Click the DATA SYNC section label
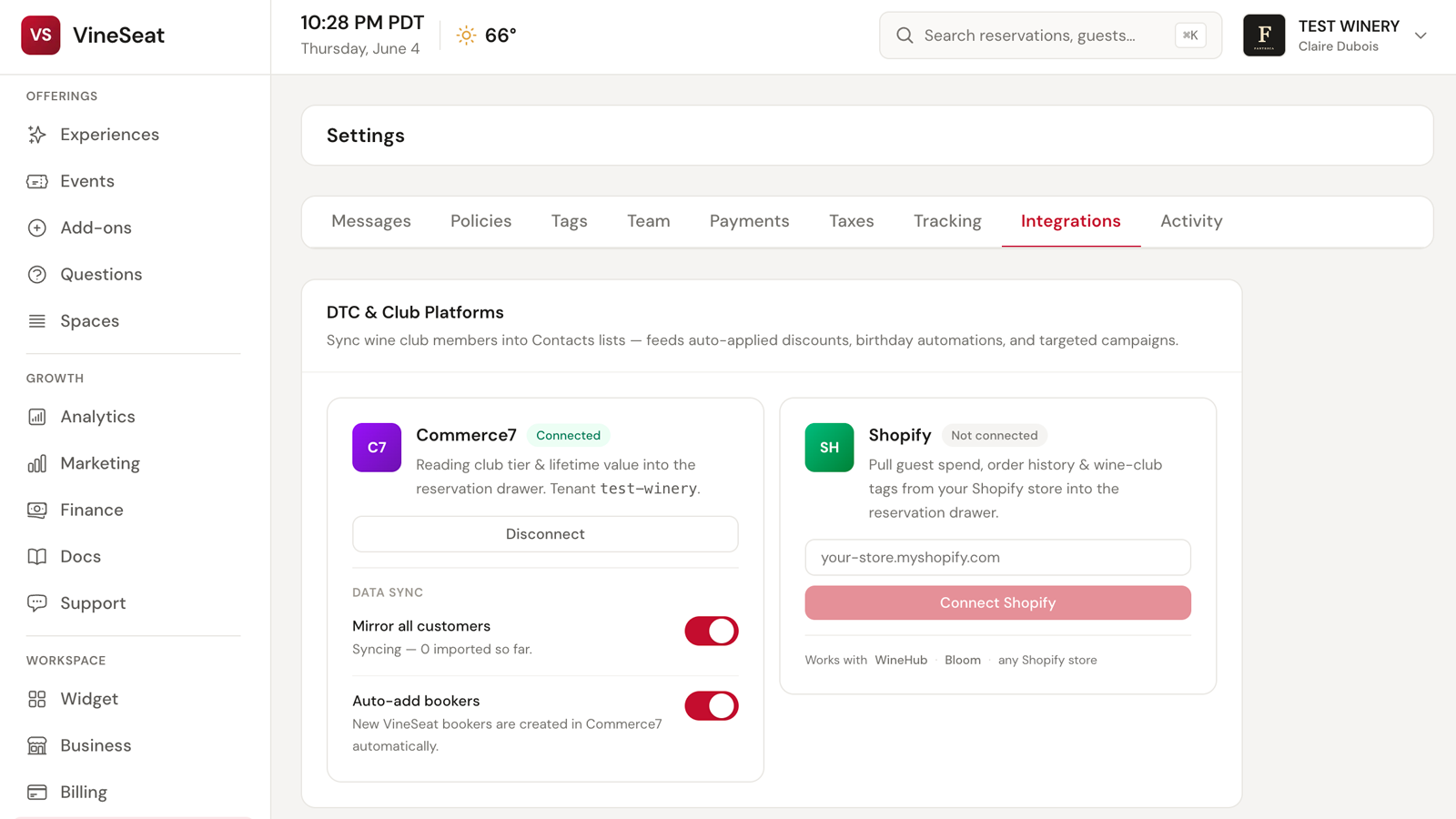The image size is (1456, 819). tap(388, 592)
